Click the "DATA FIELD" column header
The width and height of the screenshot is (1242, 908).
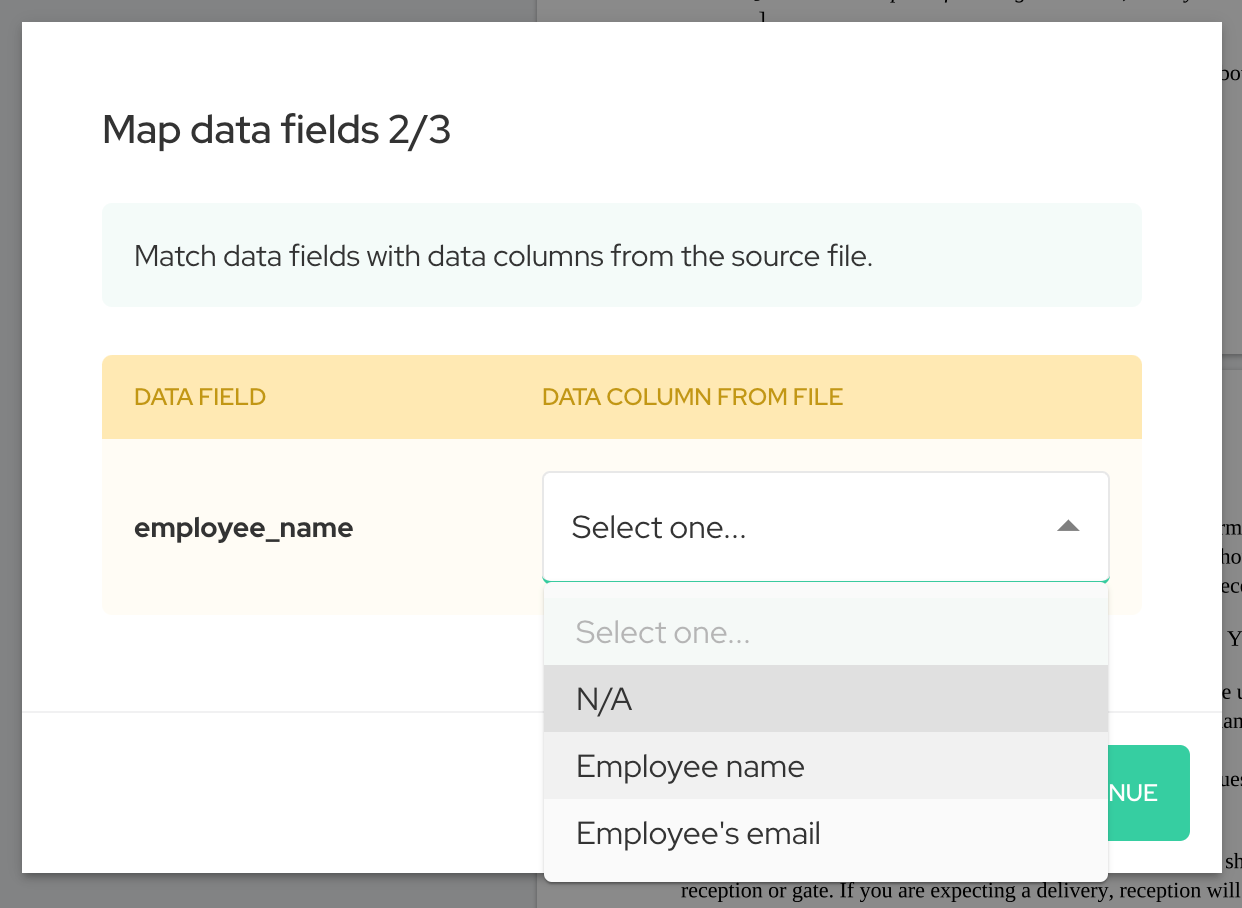point(199,396)
